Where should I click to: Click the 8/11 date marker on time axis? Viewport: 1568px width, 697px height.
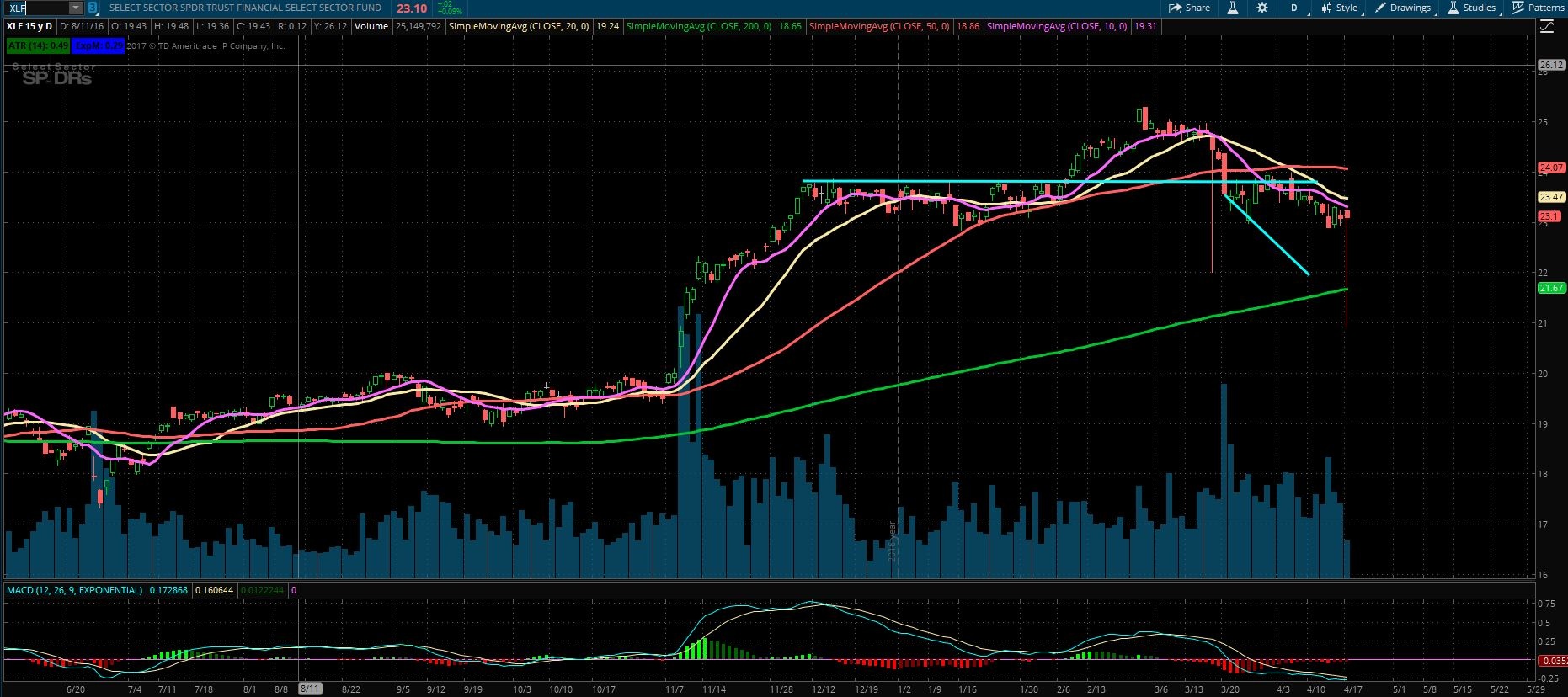(x=310, y=689)
